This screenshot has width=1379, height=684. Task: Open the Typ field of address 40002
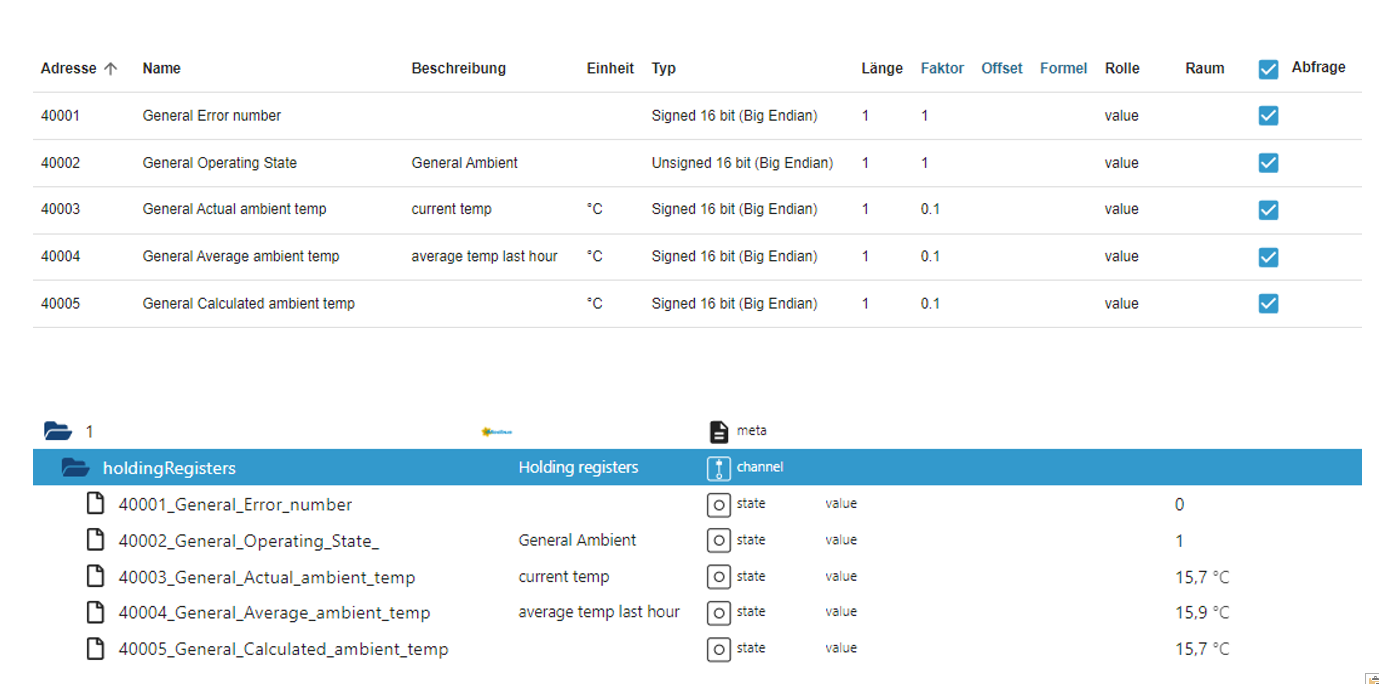(x=741, y=163)
